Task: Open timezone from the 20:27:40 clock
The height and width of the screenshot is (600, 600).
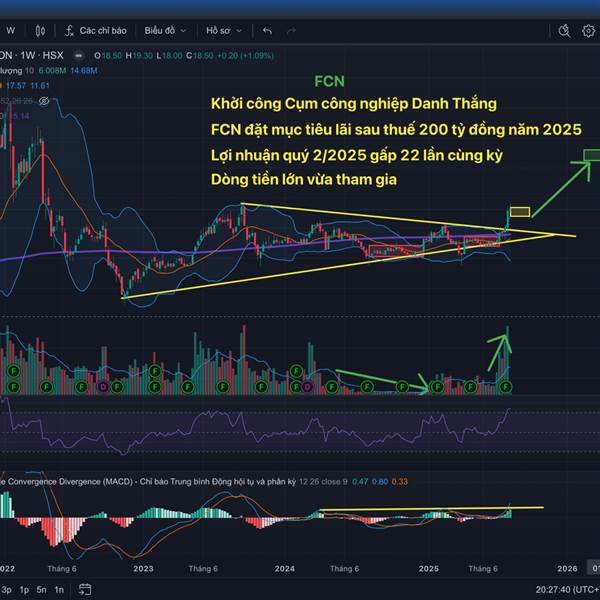Action: [567, 590]
